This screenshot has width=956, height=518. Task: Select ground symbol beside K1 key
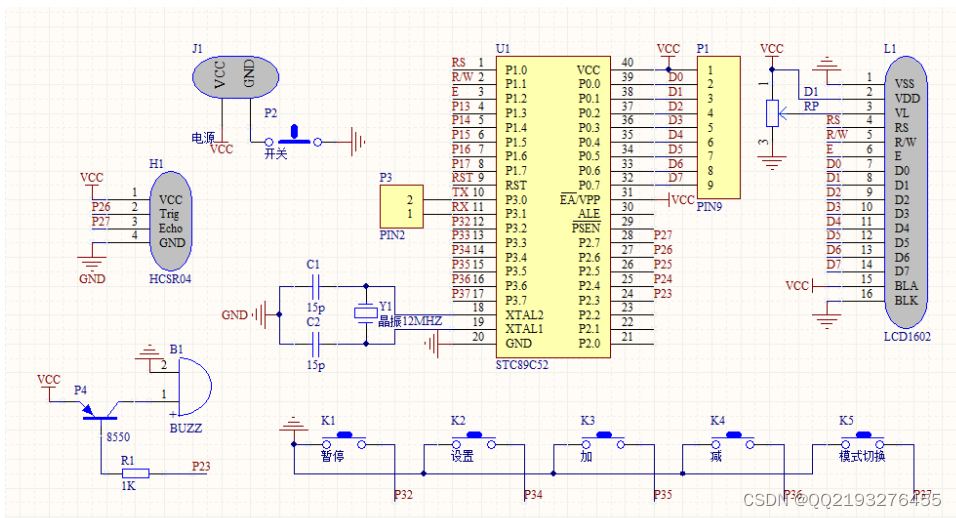(x=294, y=424)
